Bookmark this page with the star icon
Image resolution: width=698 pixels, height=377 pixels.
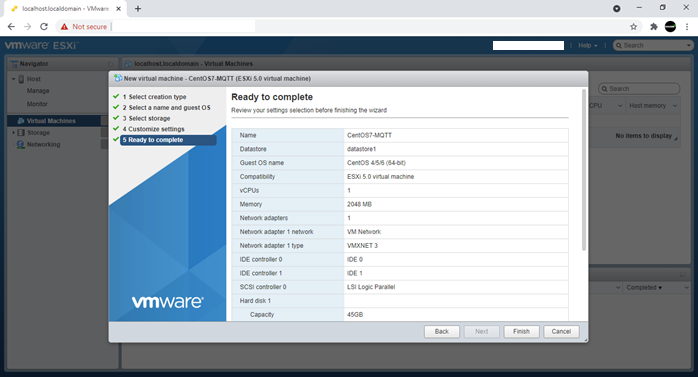(633, 27)
